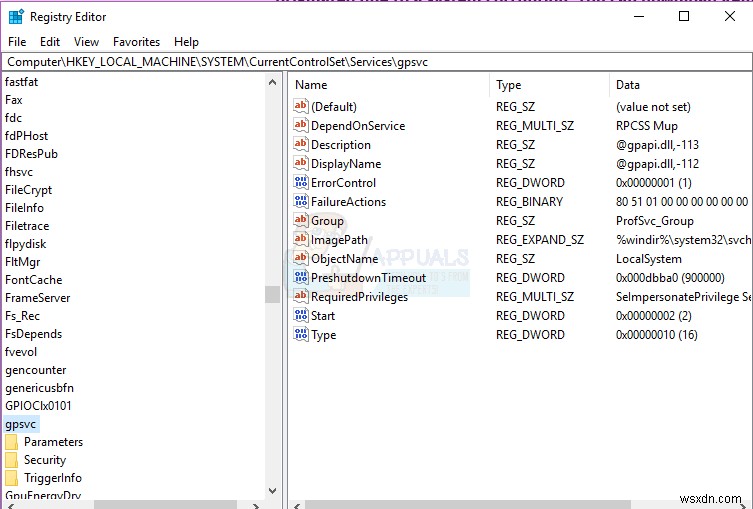Image resolution: width=753 pixels, height=509 pixels.
Task: Click the Registry Editor app icon in title bar
Action: [16, 17]
